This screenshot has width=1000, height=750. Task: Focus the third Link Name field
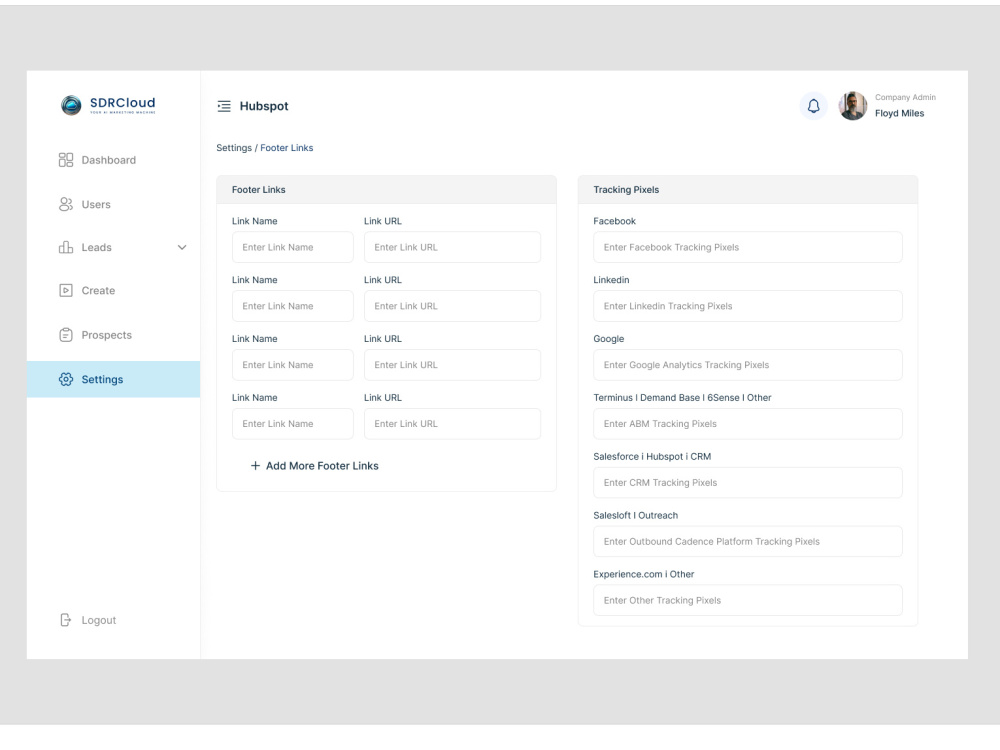293,365
